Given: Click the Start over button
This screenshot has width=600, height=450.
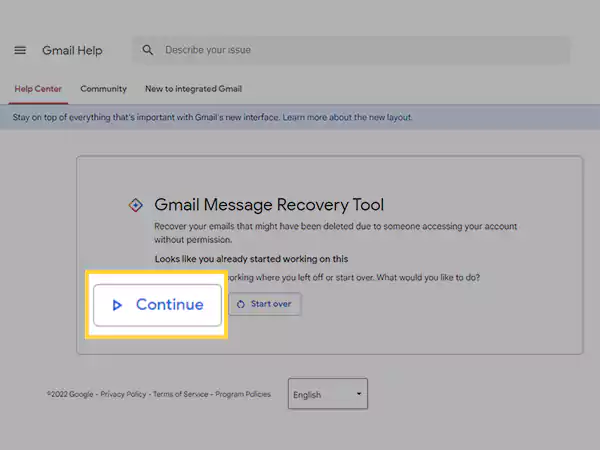Looking at the screenshot, I should [x=265, y=304].
